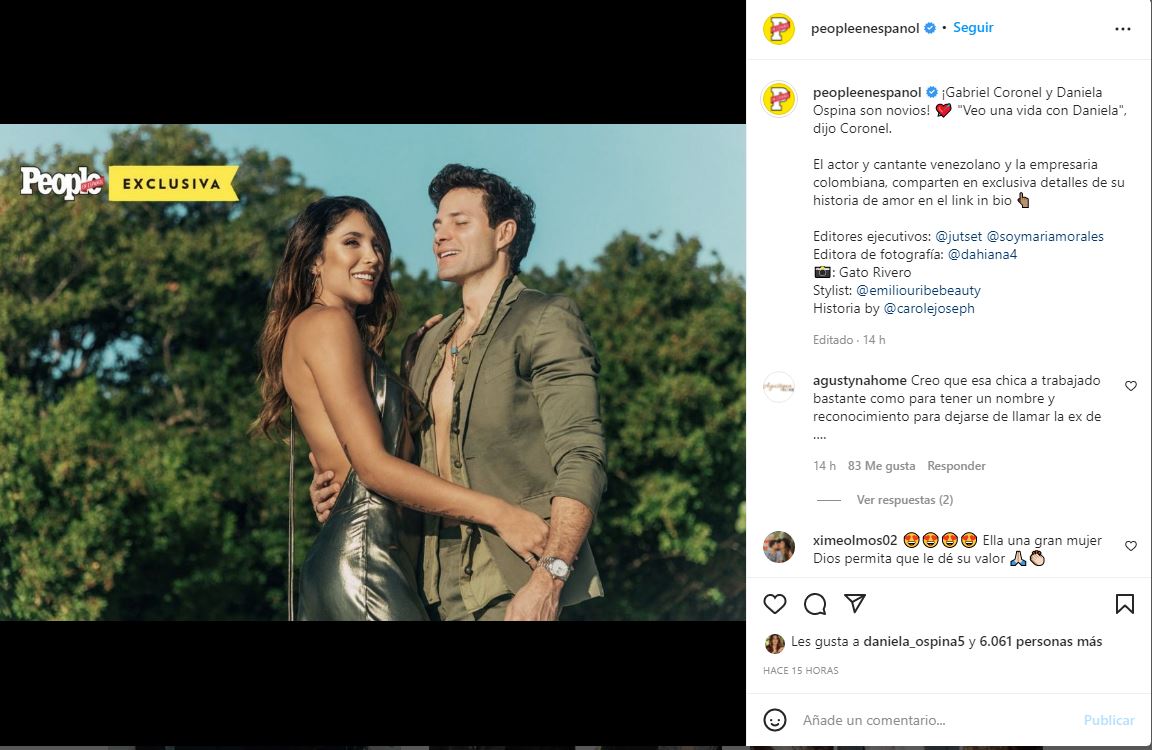Expand "Ver respuestas (2)" replies
The height and width of the screenshot is (750, 1152).
(904, 500)
